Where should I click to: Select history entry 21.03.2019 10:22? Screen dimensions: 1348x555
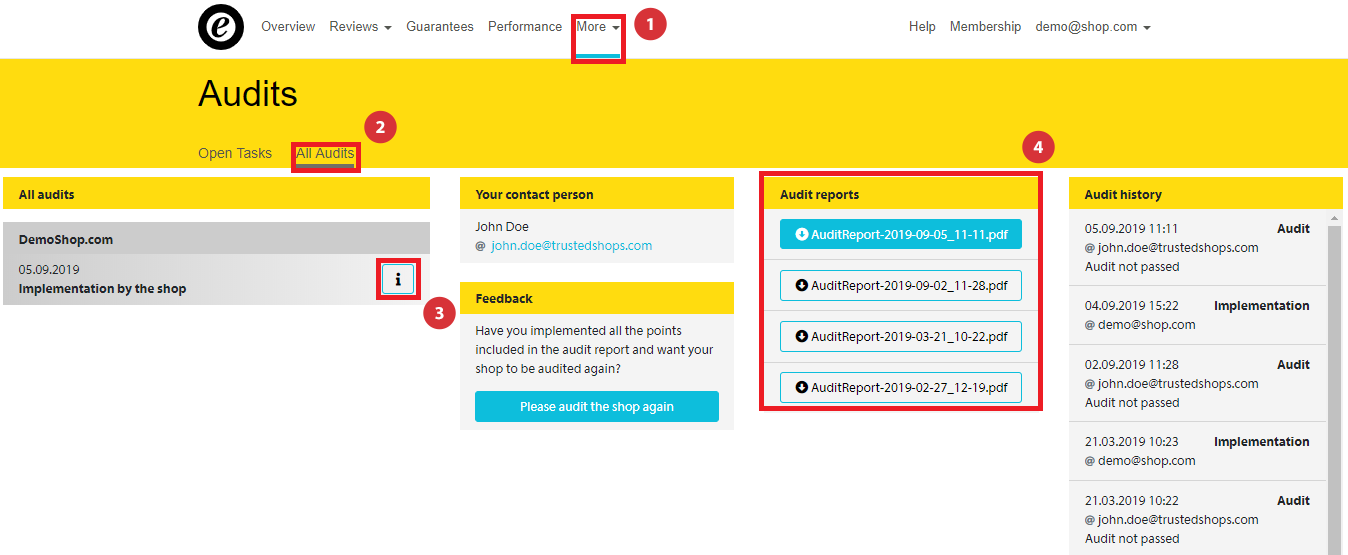click(1197, 519)
